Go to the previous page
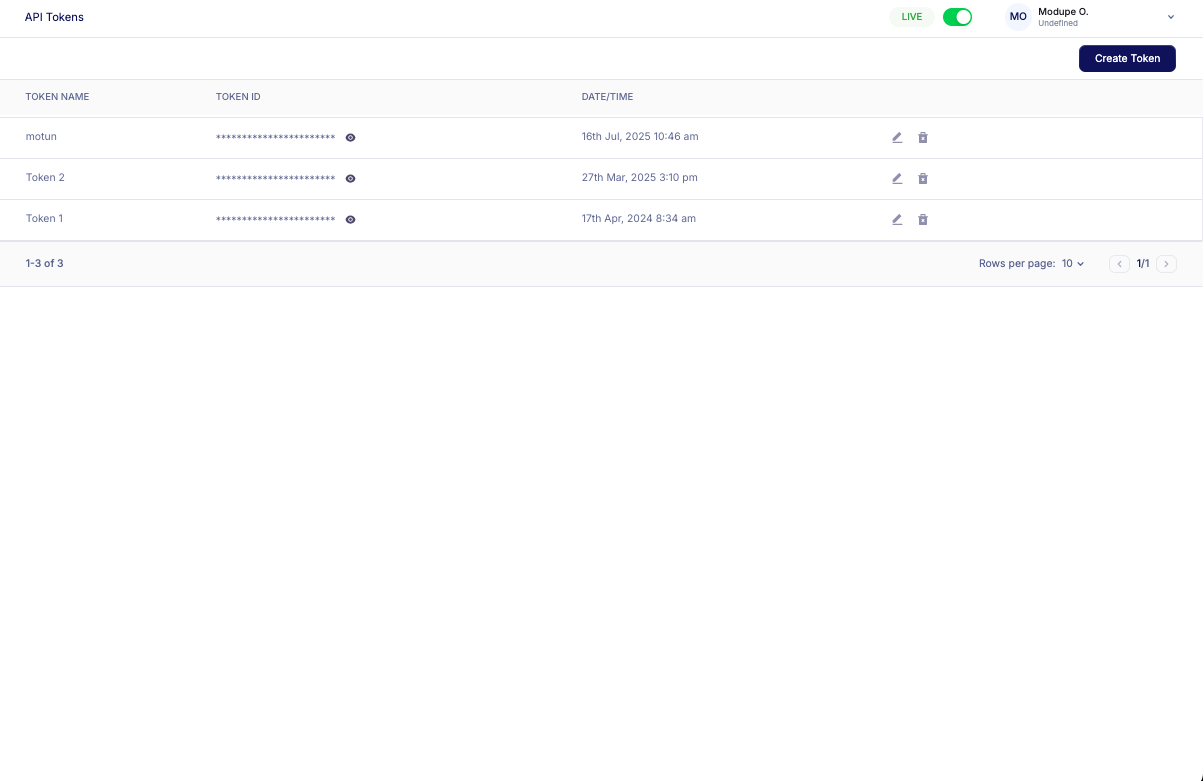Image resolution: width=1203 pixels, height=781 pixels. (1120, 264)
